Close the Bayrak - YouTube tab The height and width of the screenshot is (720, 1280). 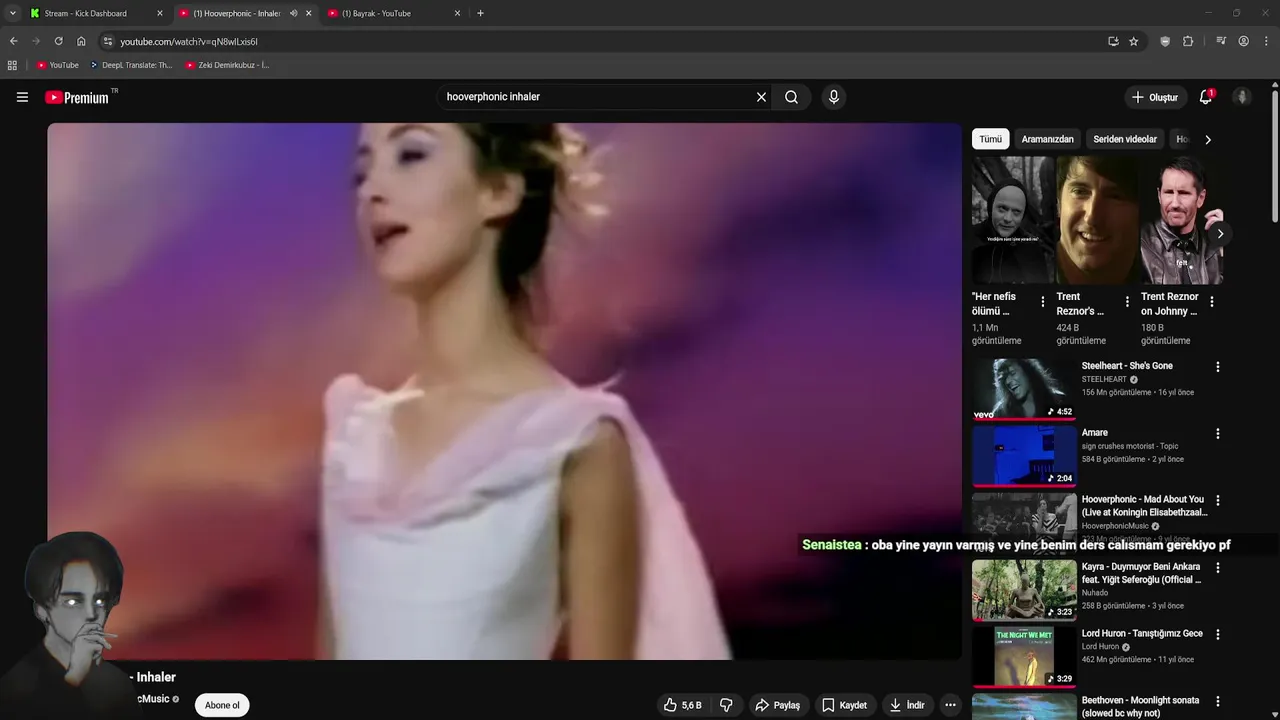tap(458, 13)
